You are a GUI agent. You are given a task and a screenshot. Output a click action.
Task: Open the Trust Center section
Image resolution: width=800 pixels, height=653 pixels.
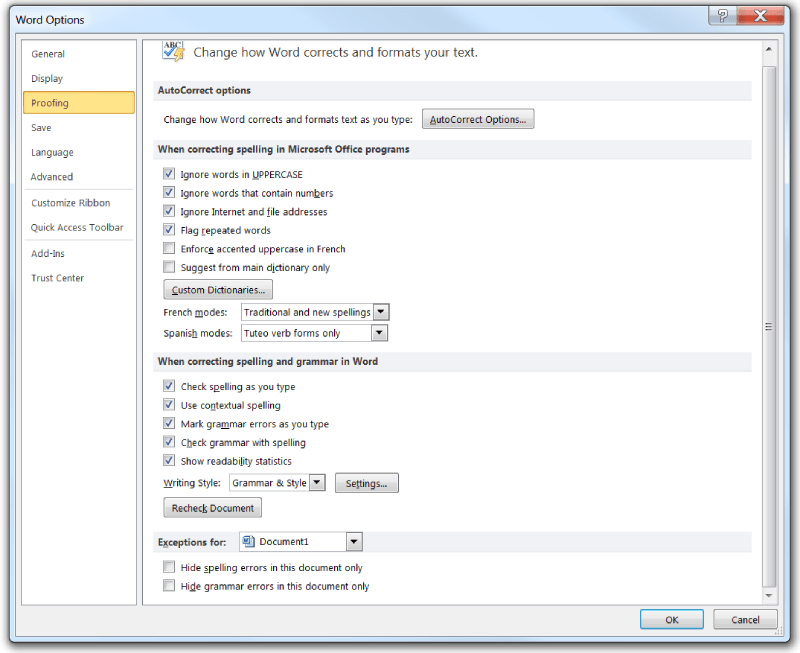pos(58,278)
